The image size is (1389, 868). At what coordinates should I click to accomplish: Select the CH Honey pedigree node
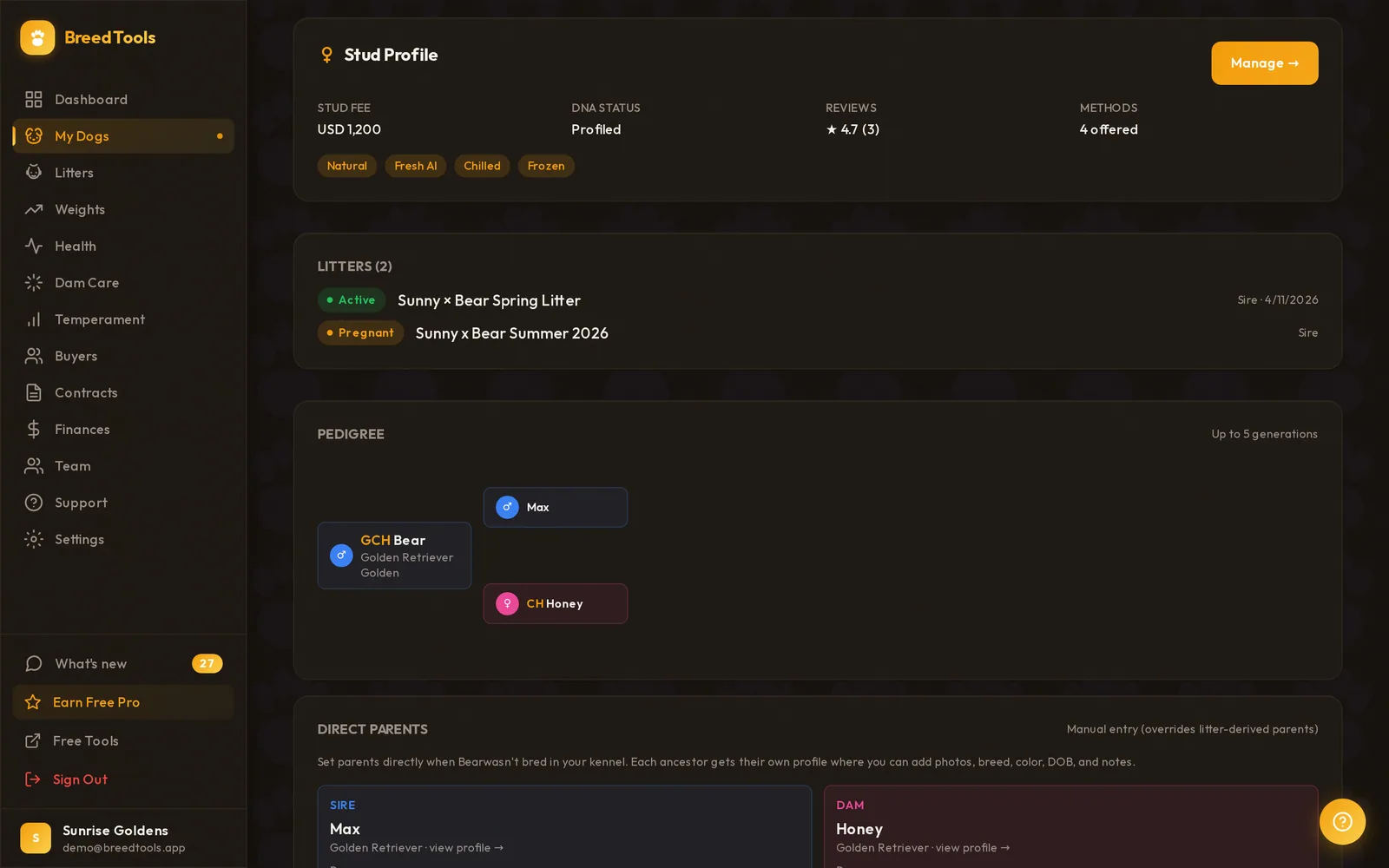tap(556, 603)
